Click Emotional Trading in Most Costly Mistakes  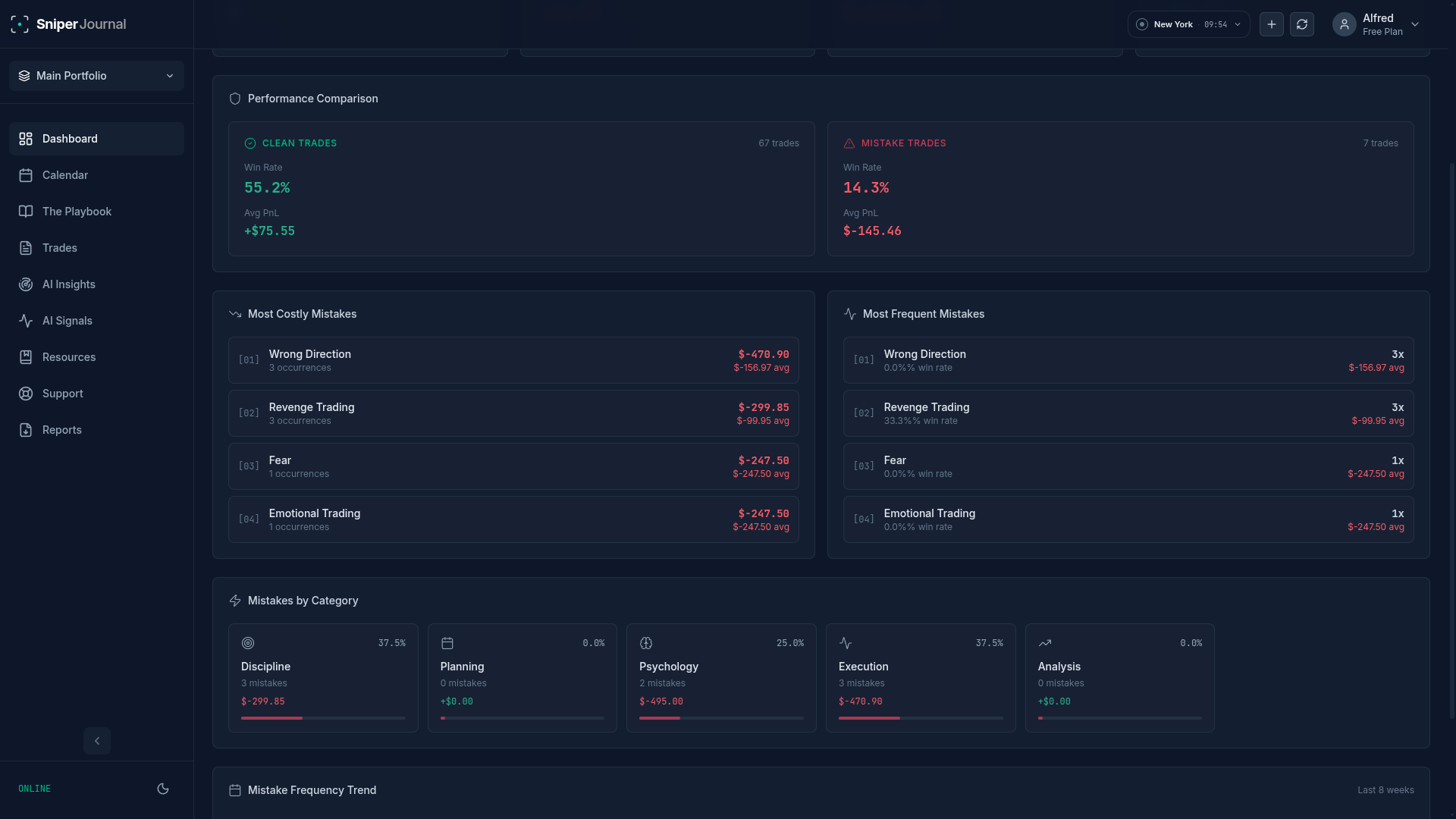[x=513, y=519]
